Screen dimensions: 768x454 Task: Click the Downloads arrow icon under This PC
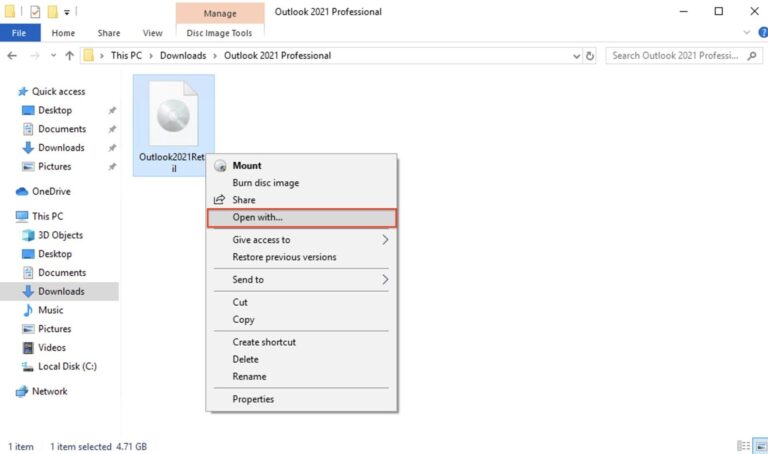pyautogui.click(x=28, y=291)
